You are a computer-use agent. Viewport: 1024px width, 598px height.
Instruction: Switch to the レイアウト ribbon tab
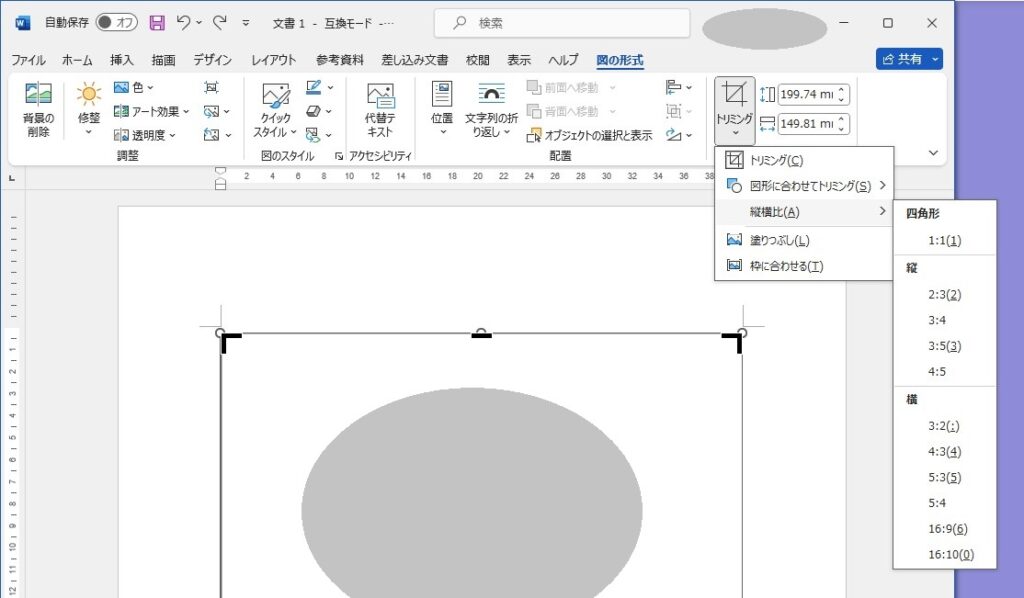coord(274,60)
